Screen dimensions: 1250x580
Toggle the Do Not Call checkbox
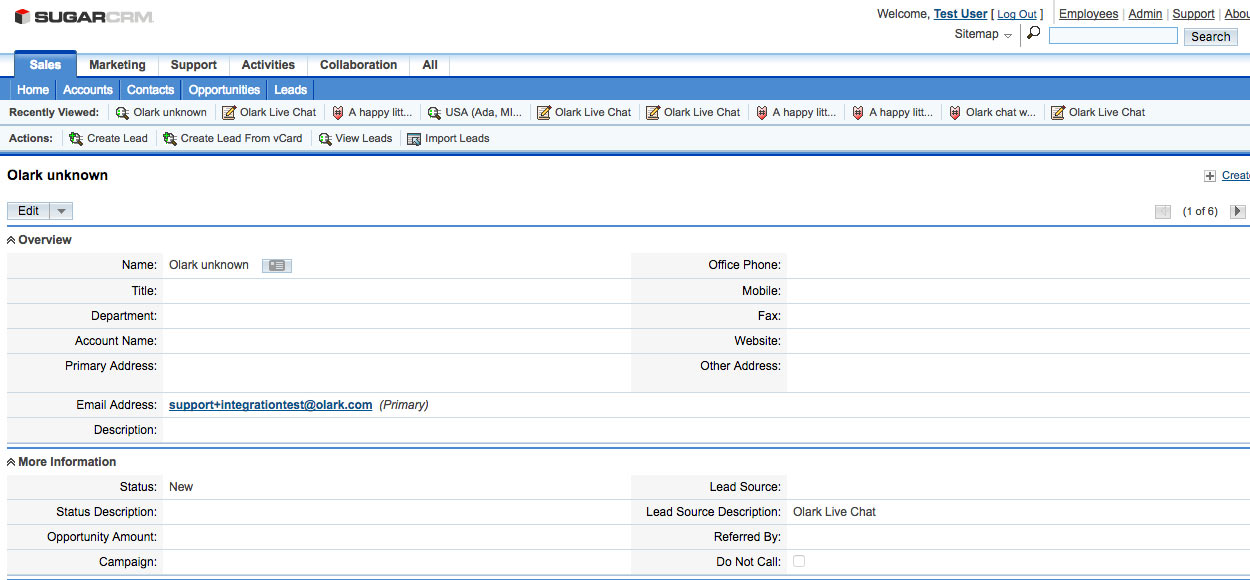(x=799, y=562)
